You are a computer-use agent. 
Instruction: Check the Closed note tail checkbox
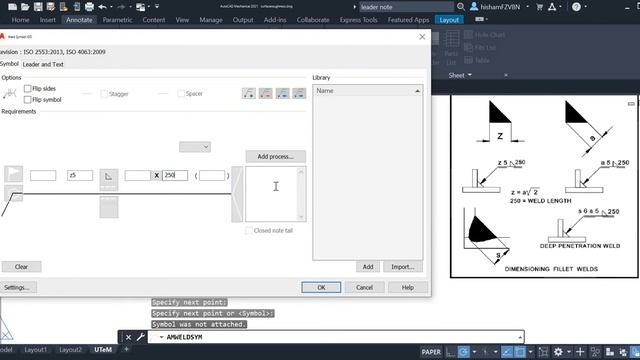tap(249, 231)
